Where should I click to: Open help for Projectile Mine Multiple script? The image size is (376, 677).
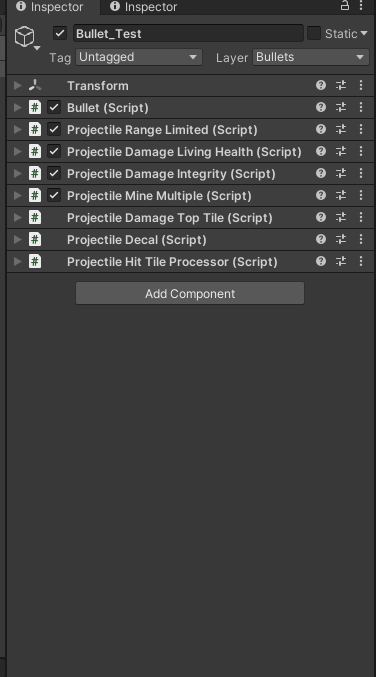pyautogui.click(x=321, y=195)
